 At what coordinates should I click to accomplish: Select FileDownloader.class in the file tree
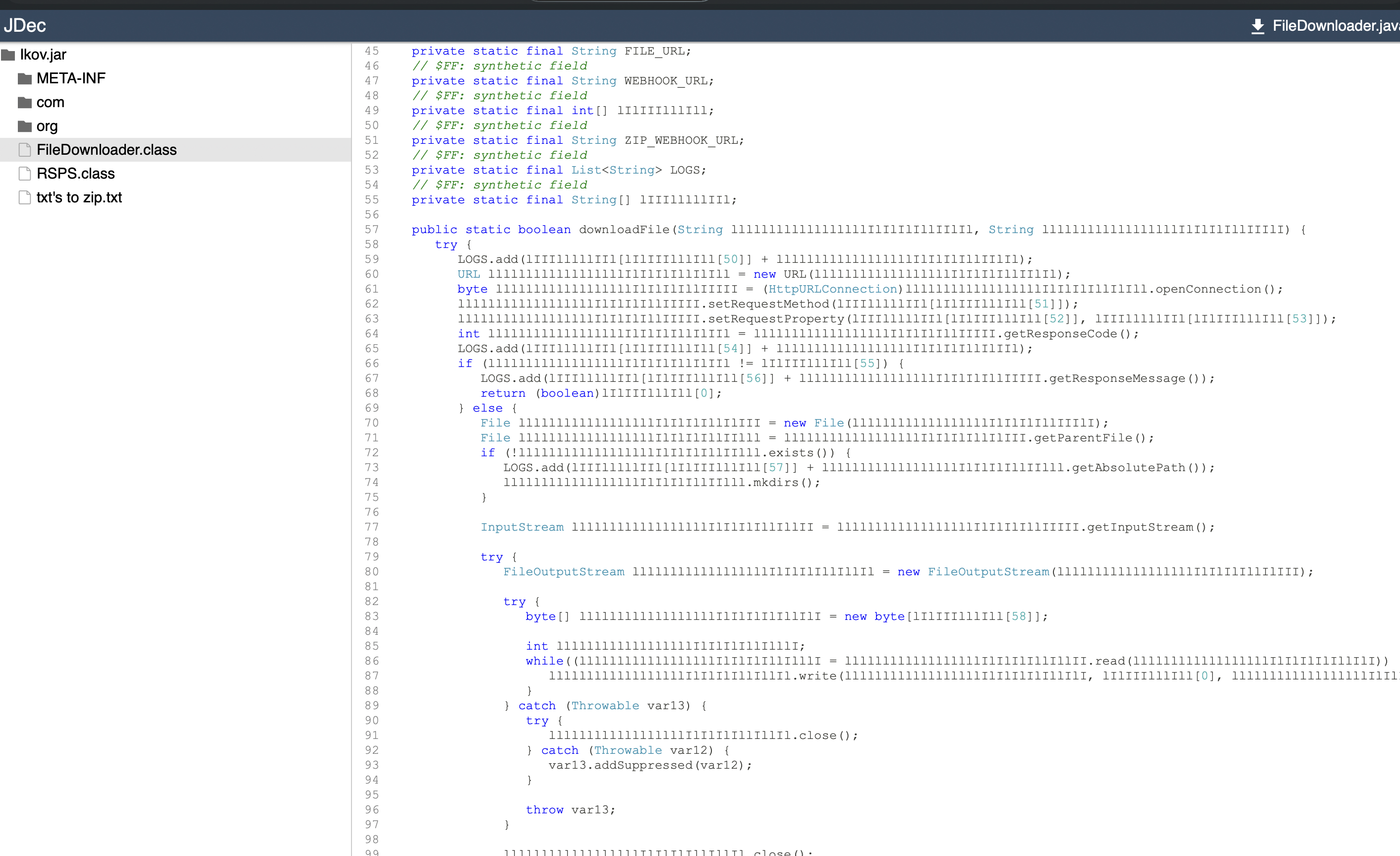pyautogui.click(x=106, y=150)
